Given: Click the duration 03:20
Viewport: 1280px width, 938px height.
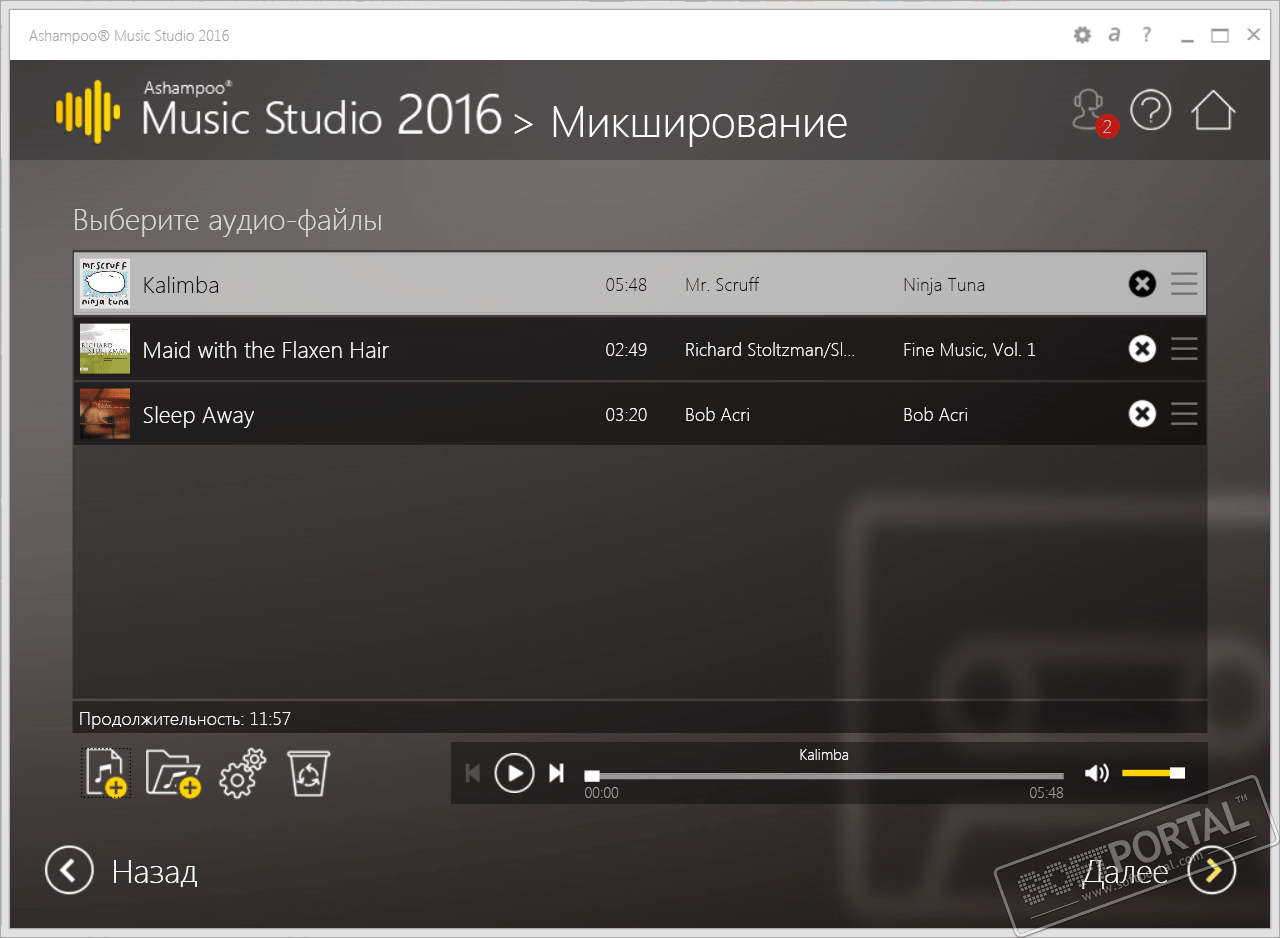Looking at the screenshot, I should click(x=626, y=415).
